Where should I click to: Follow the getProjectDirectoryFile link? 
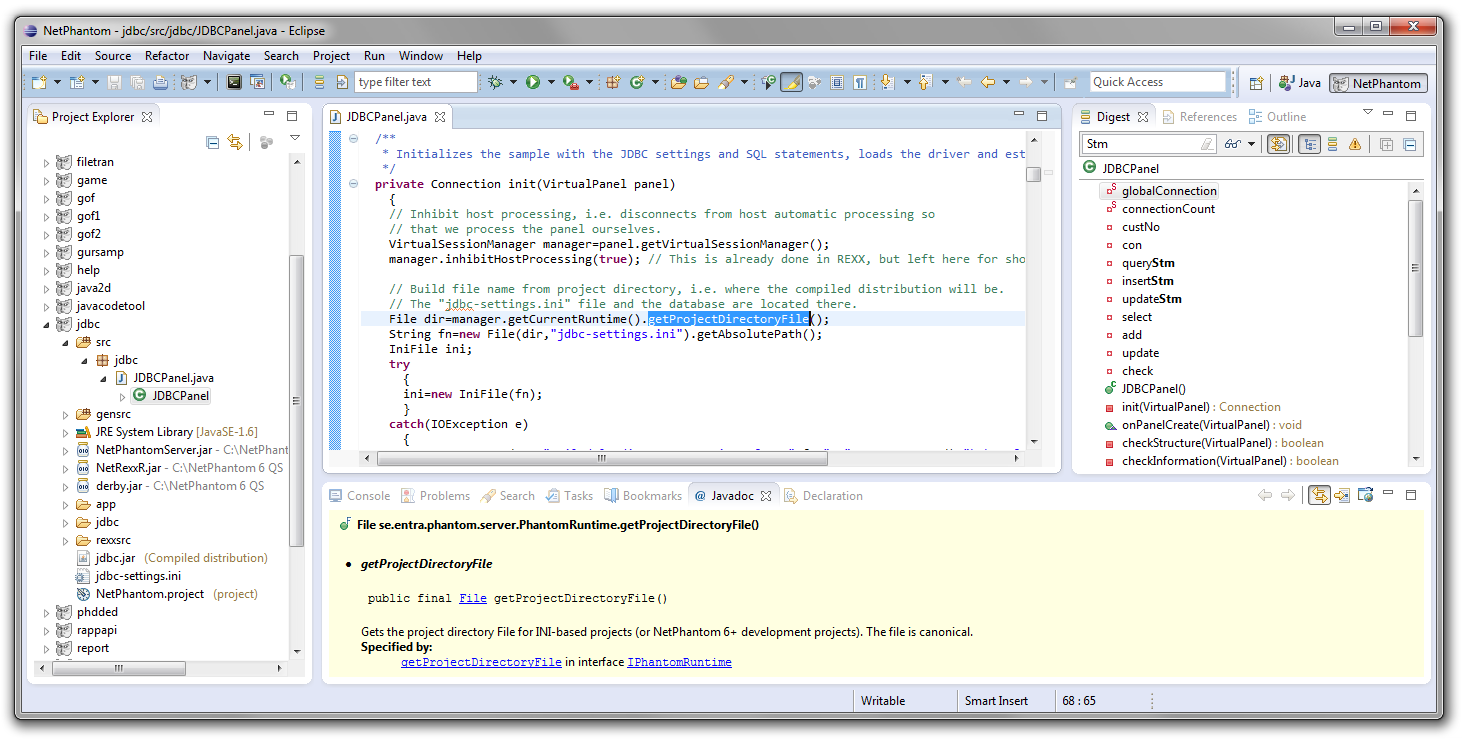click(x=481, y=662)
